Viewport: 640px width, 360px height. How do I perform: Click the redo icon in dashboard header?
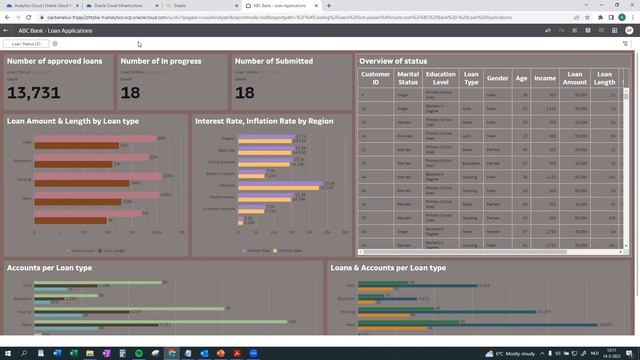point(561,31)
